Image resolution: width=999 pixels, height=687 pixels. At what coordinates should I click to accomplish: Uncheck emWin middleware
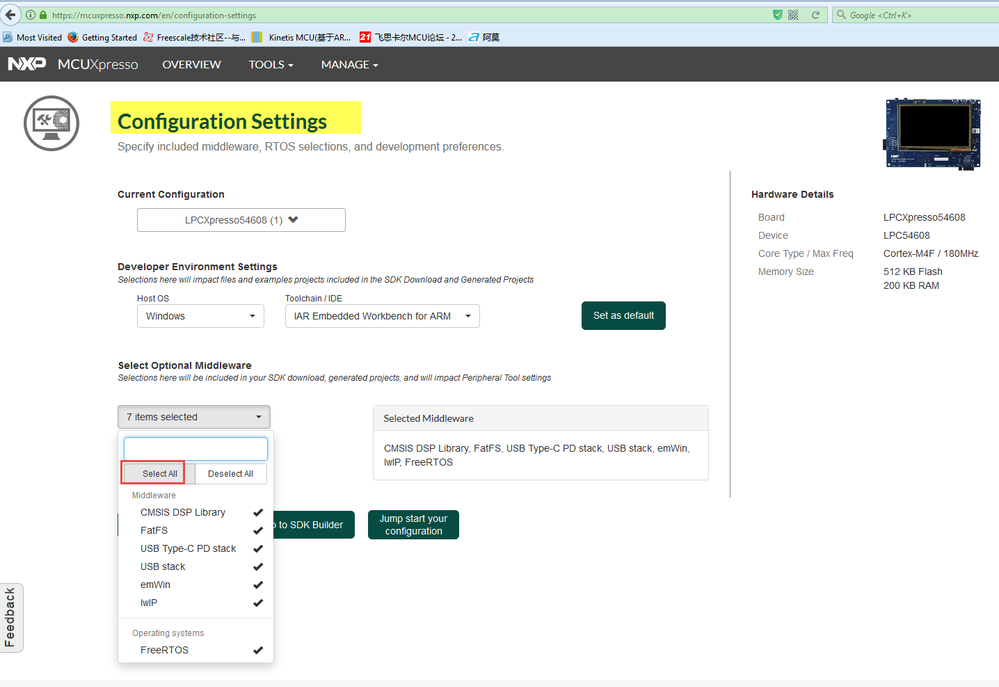(x=196, y=584)
